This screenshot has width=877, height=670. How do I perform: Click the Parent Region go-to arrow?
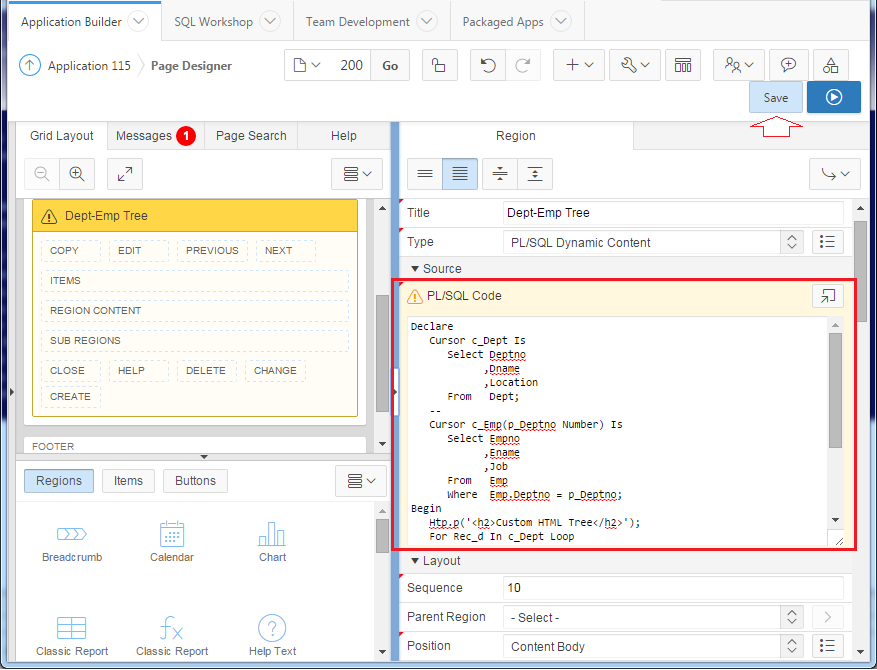pyautogui.click(x=827, y=617)
